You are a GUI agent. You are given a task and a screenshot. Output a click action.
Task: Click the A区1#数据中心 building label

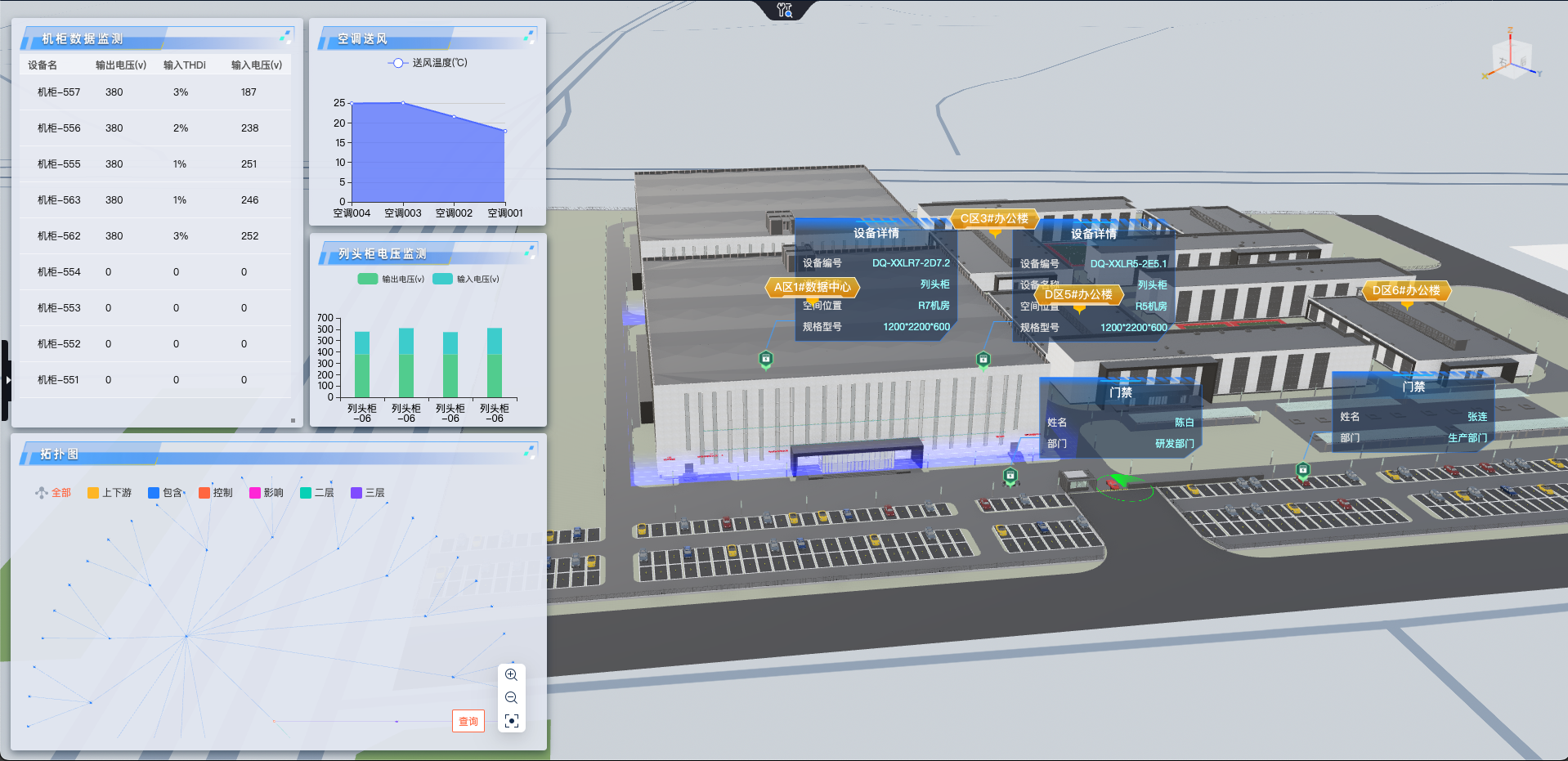[x=812, y=287]
